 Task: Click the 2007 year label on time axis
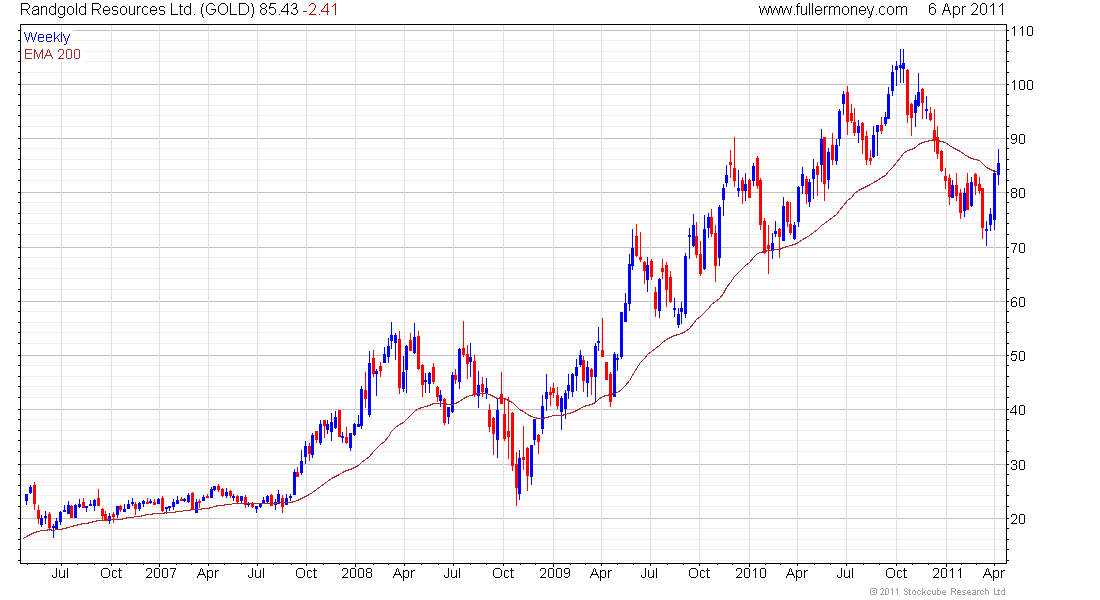(x=161, y=573)
